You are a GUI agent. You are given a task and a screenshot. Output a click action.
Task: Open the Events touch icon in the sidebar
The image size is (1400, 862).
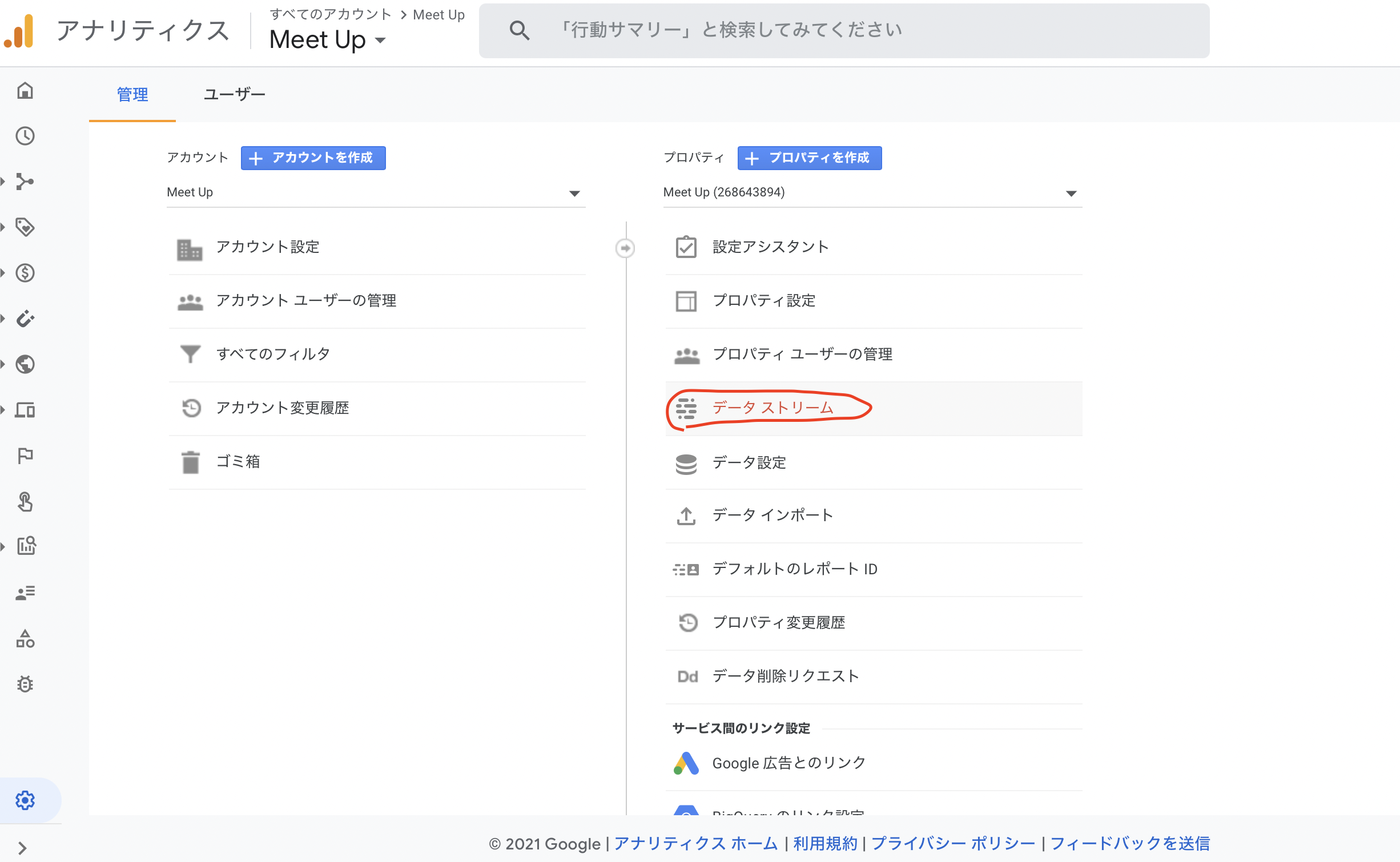(25, 501)
